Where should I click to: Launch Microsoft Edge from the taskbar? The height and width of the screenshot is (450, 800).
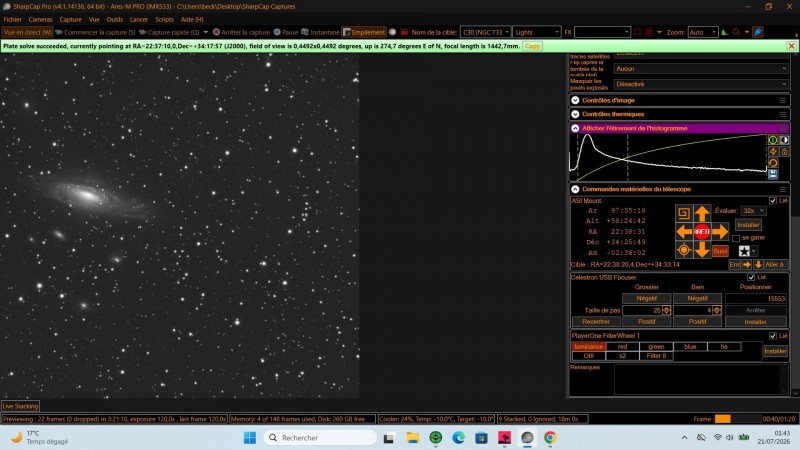coord(458,438)
